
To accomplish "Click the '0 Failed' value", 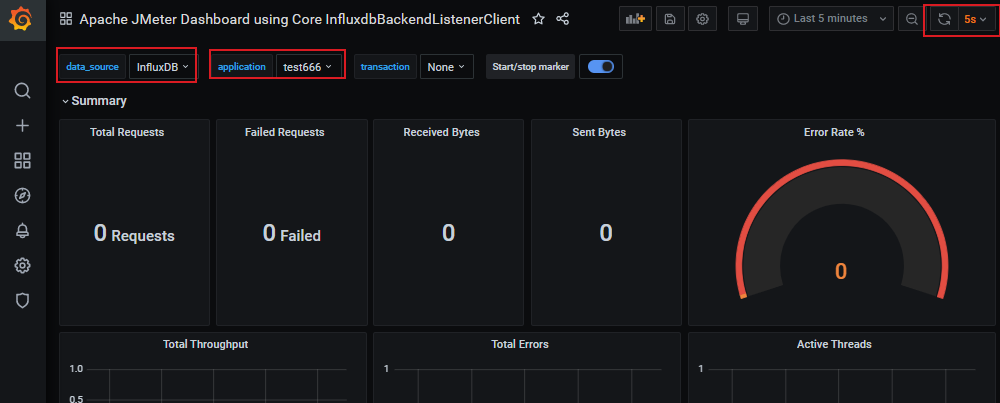I will point(291,233).
